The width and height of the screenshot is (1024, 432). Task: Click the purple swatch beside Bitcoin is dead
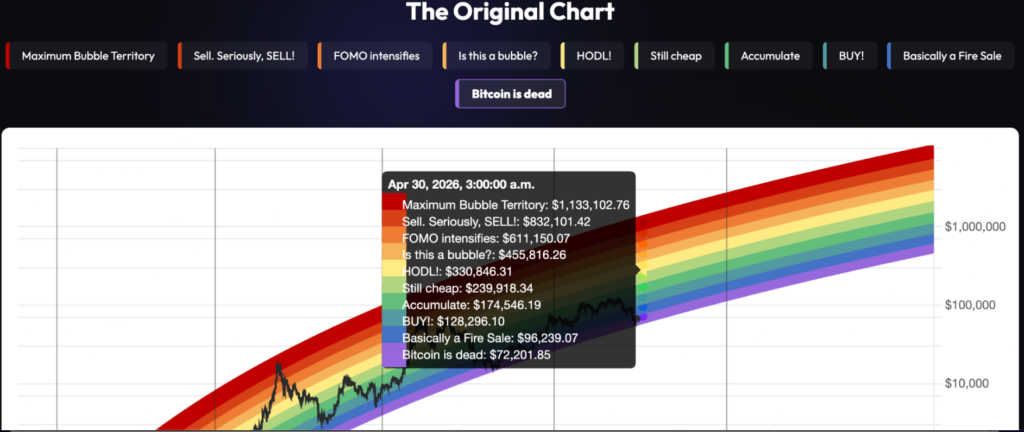458,94
